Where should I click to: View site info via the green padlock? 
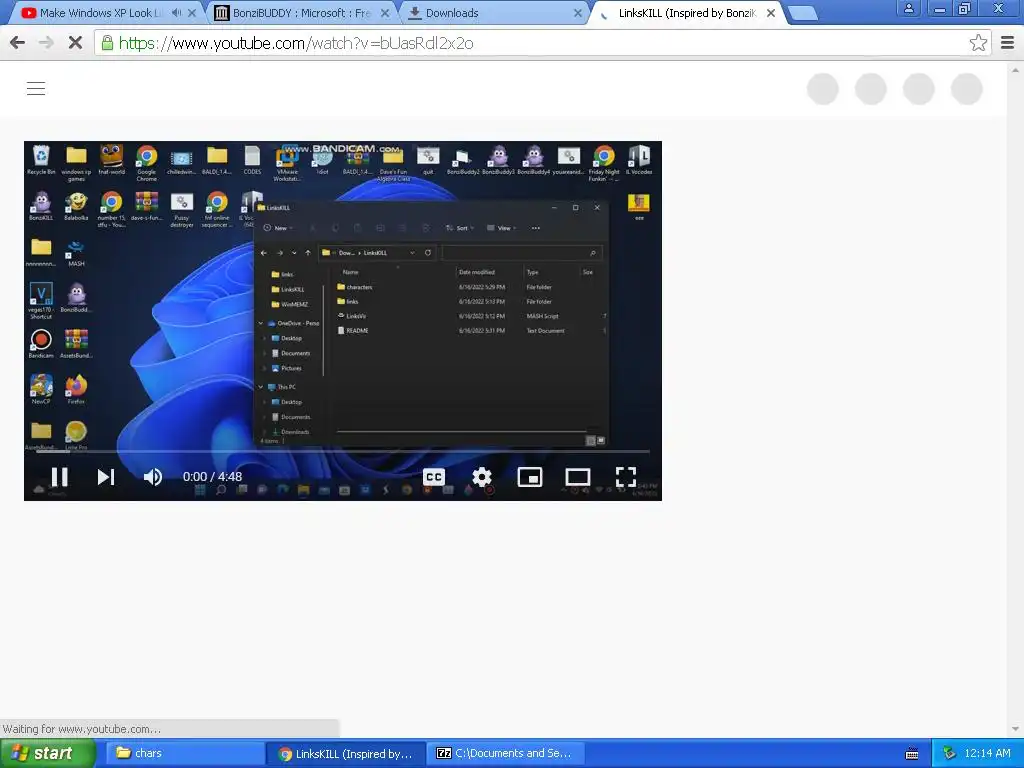(107, 43)
